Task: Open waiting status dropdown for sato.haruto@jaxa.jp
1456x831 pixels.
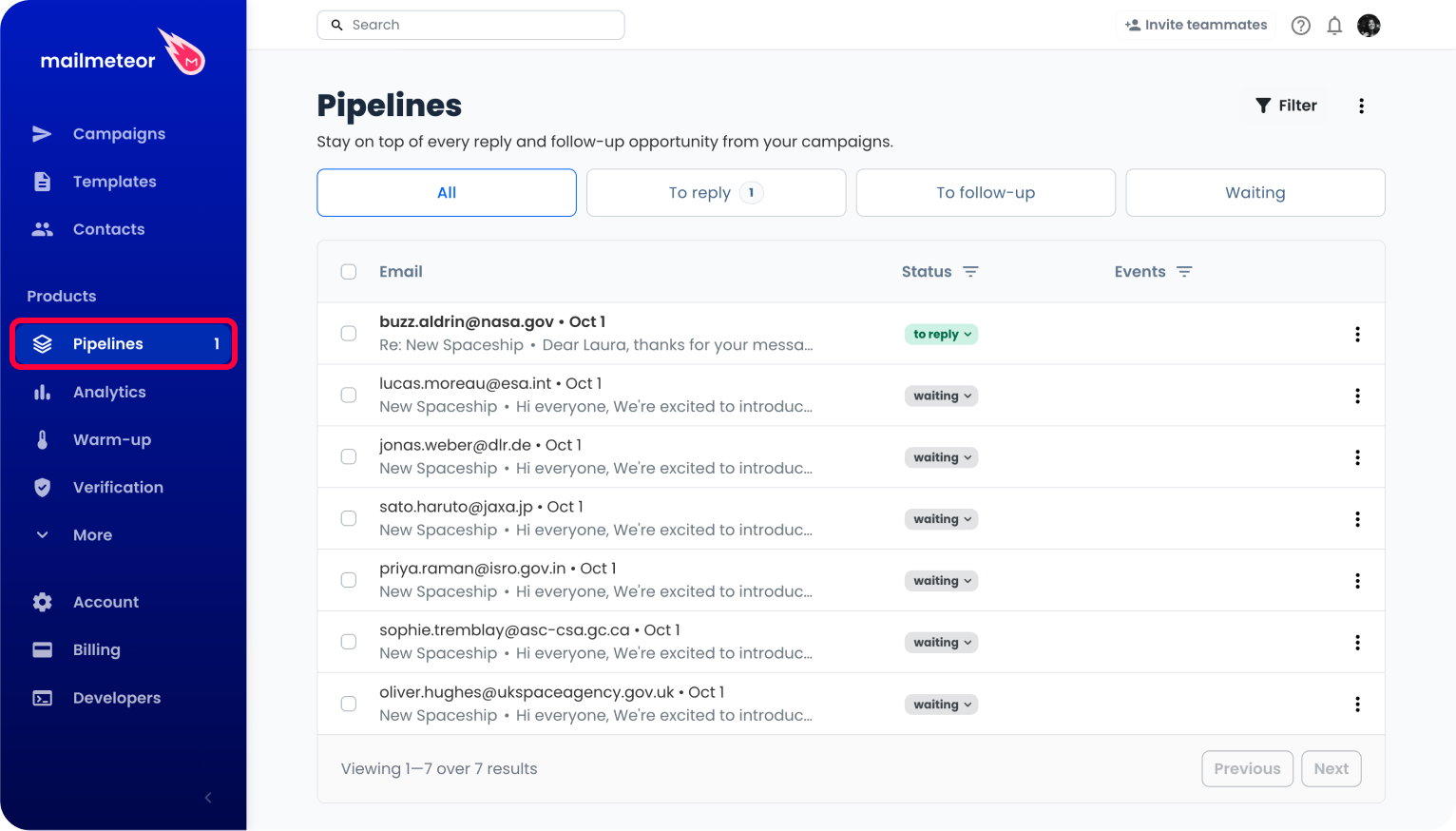Action: pos(941,519)
